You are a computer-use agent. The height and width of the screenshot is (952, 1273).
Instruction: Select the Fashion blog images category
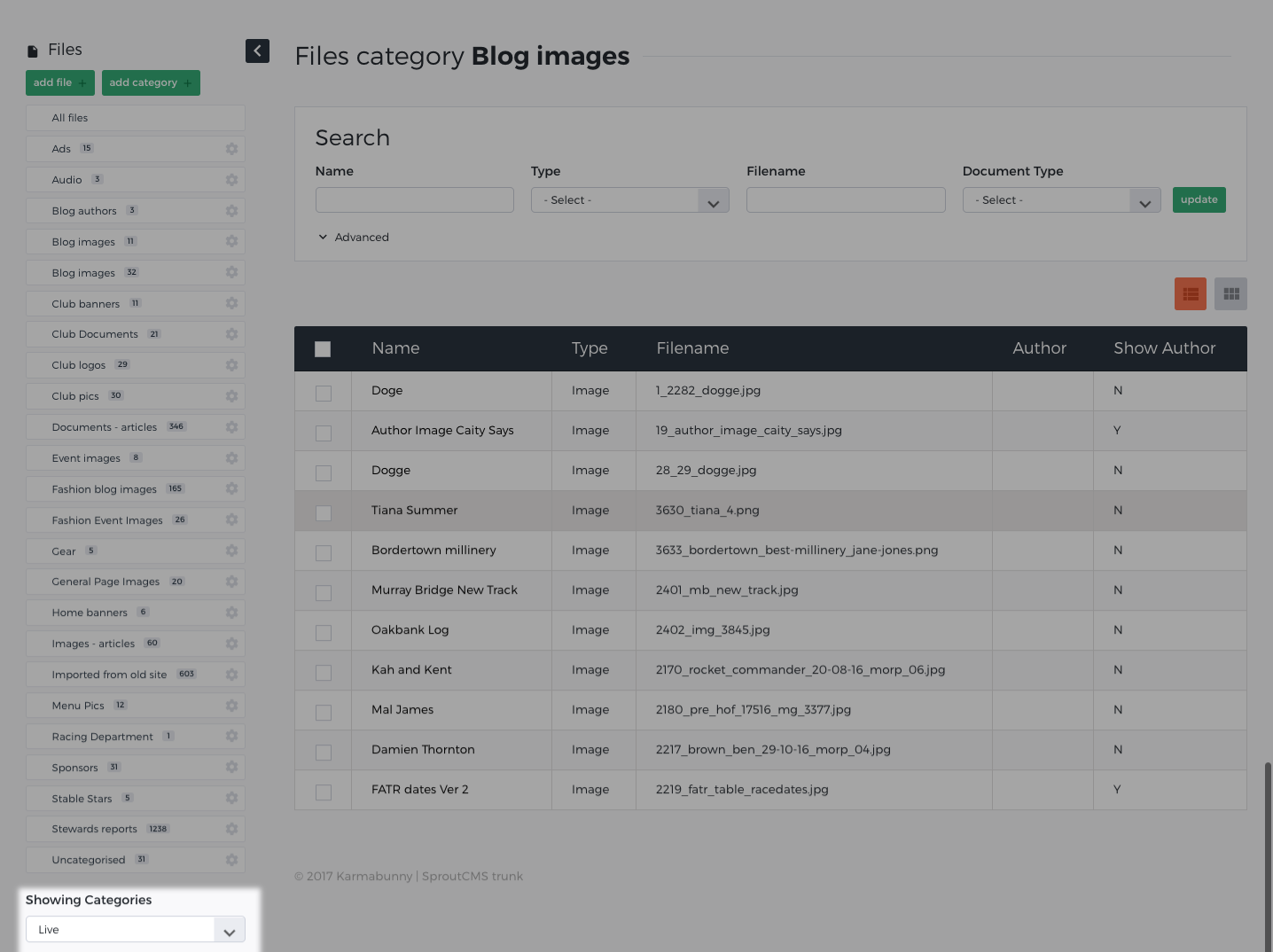[136, 489]
